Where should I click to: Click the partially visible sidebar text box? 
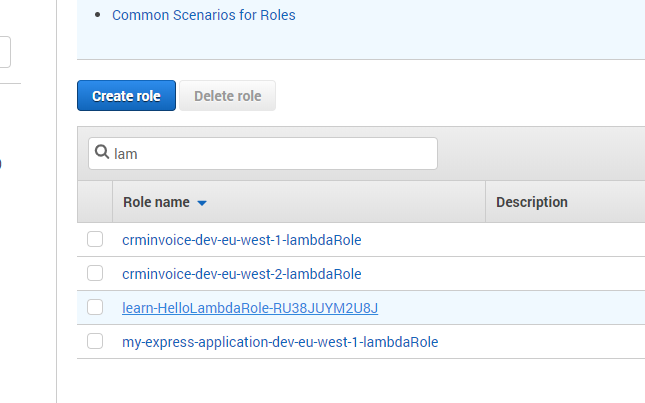coord(5,52)
